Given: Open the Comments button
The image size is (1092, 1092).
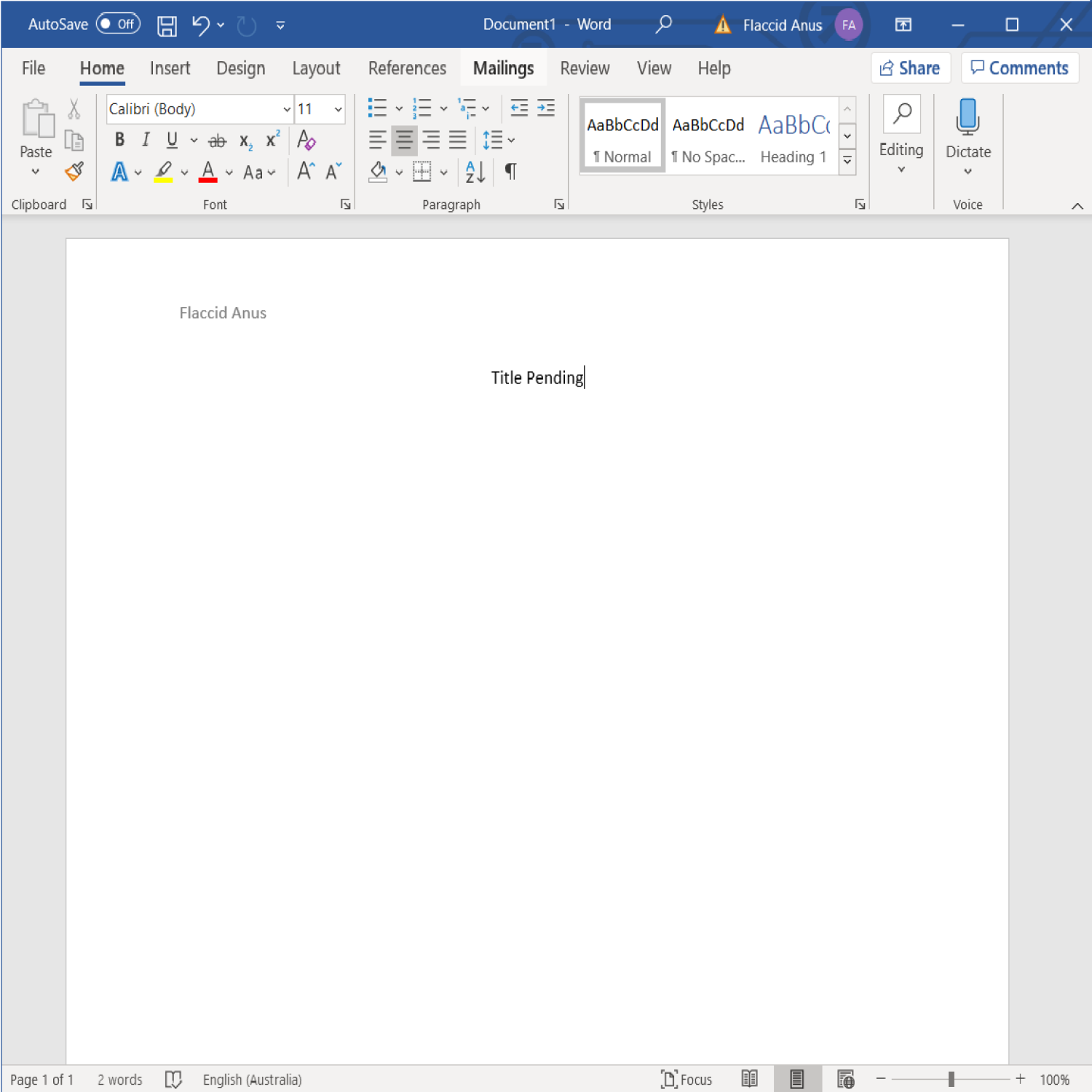Looking at the screenshot, I should point(1019,68).
